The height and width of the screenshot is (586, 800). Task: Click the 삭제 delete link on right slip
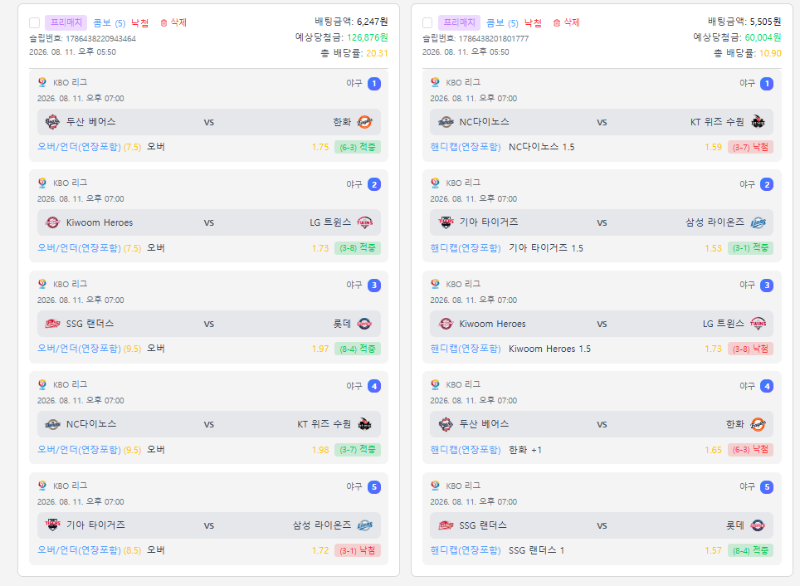[x=571, y=22]
